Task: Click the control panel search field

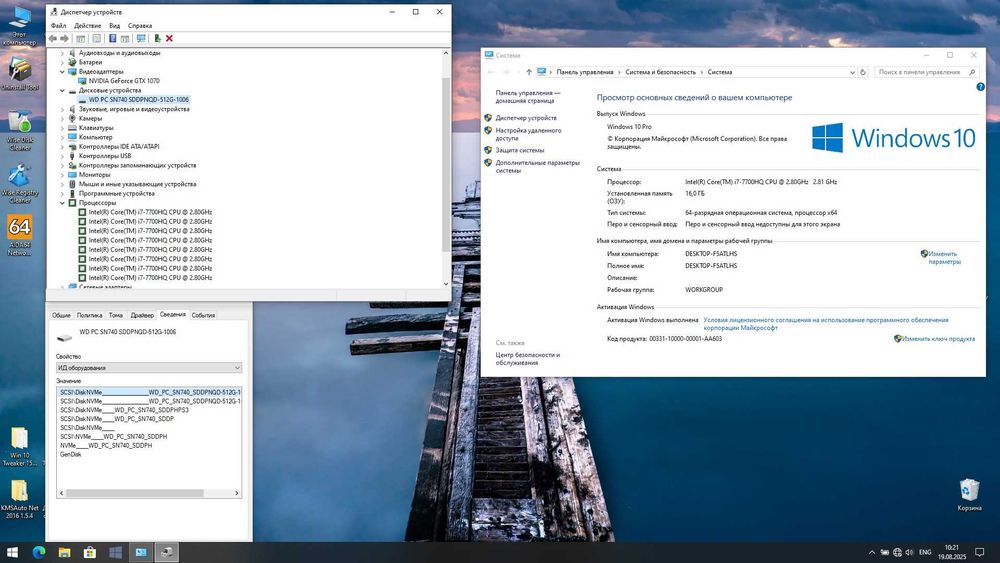Action: [925, 72]
